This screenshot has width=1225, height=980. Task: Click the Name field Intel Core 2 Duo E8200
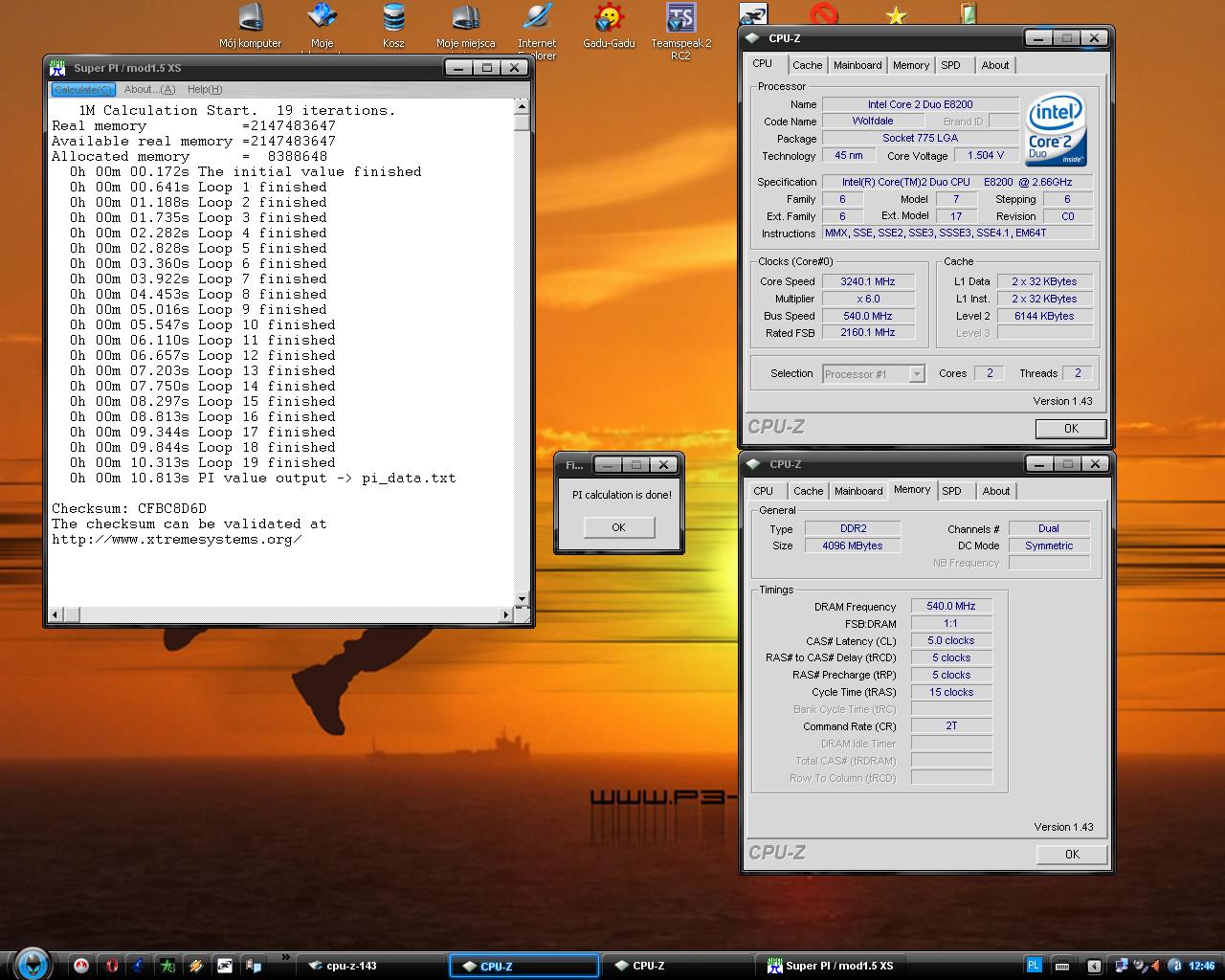921,104
